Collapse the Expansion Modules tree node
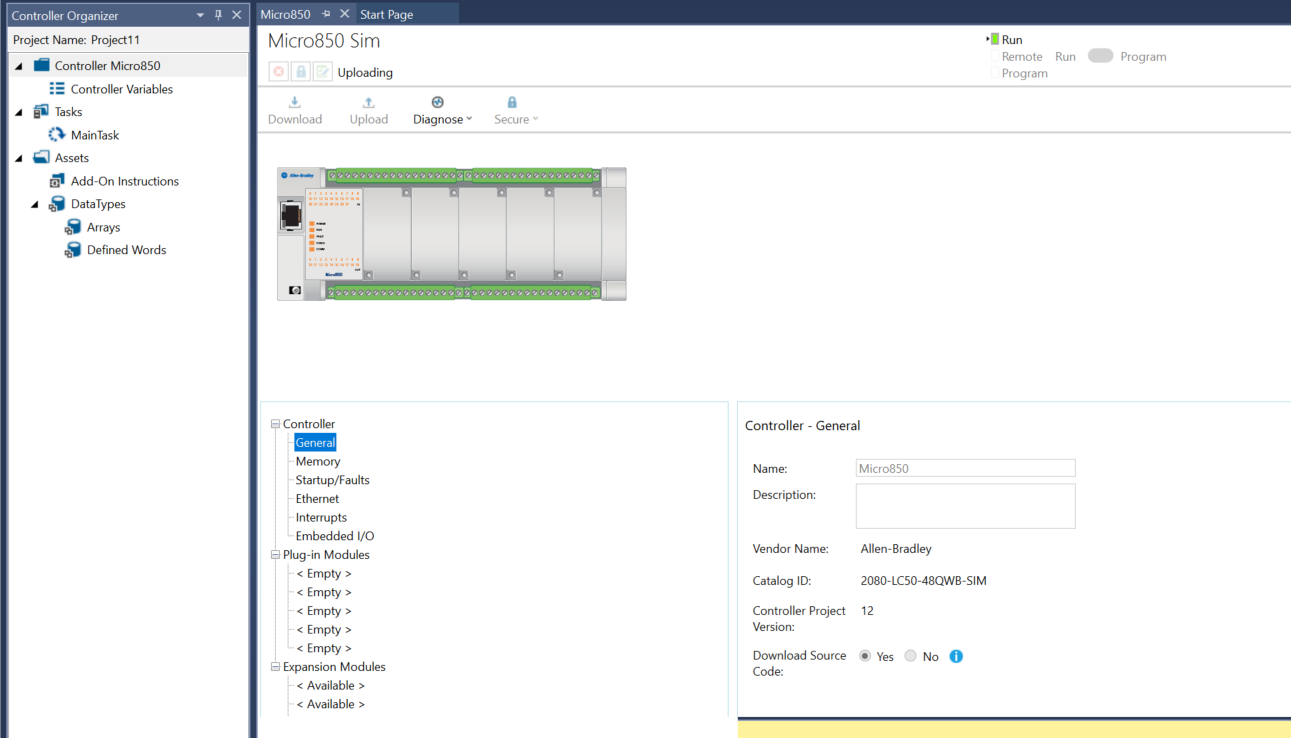Image resolution: width=1291 pixels, height=738 pixels. point(275,666)
